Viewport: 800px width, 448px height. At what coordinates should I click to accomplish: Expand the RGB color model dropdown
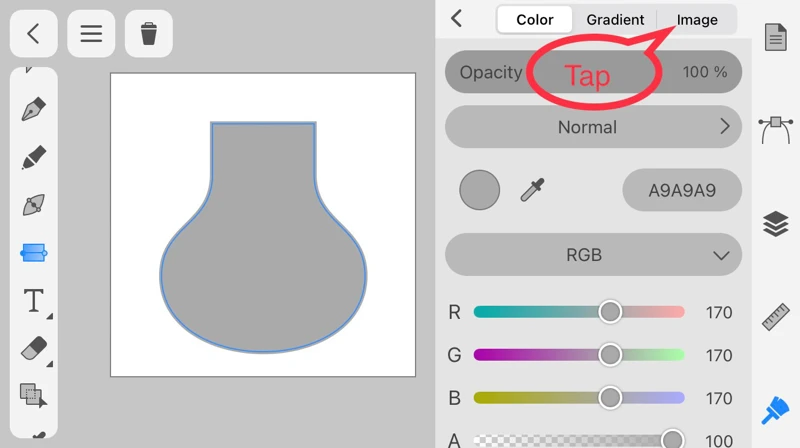click(x=593, y=255)
